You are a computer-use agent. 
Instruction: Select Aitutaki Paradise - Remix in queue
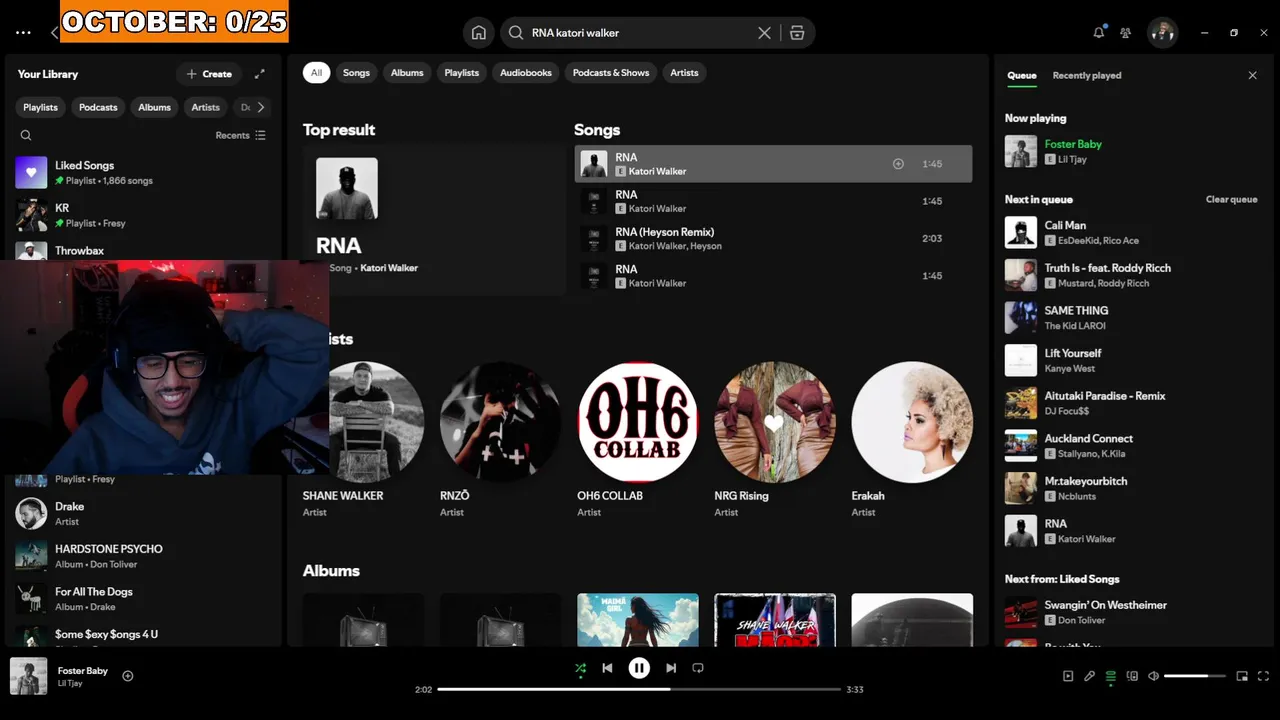[x=1131, y=403]
